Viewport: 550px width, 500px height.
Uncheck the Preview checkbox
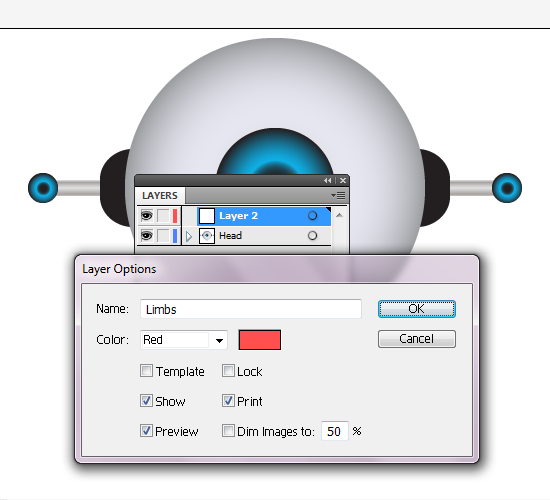coord(146,431)
